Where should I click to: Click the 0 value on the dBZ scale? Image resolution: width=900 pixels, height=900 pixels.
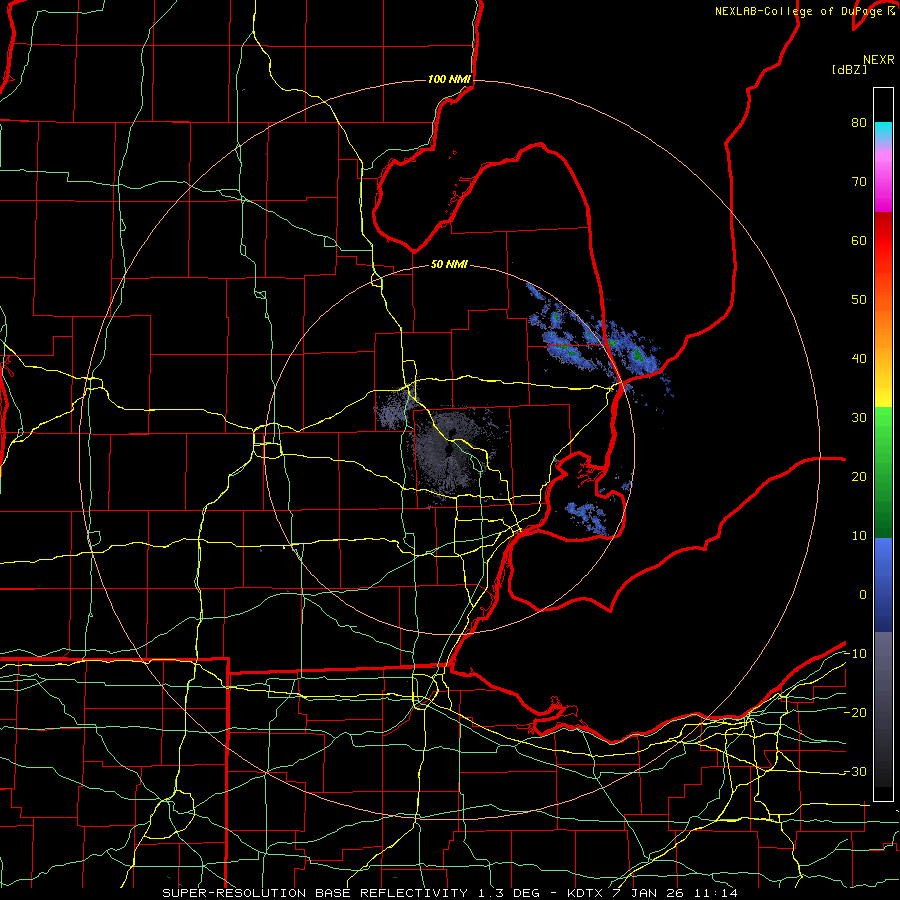(x=863, y=595)
